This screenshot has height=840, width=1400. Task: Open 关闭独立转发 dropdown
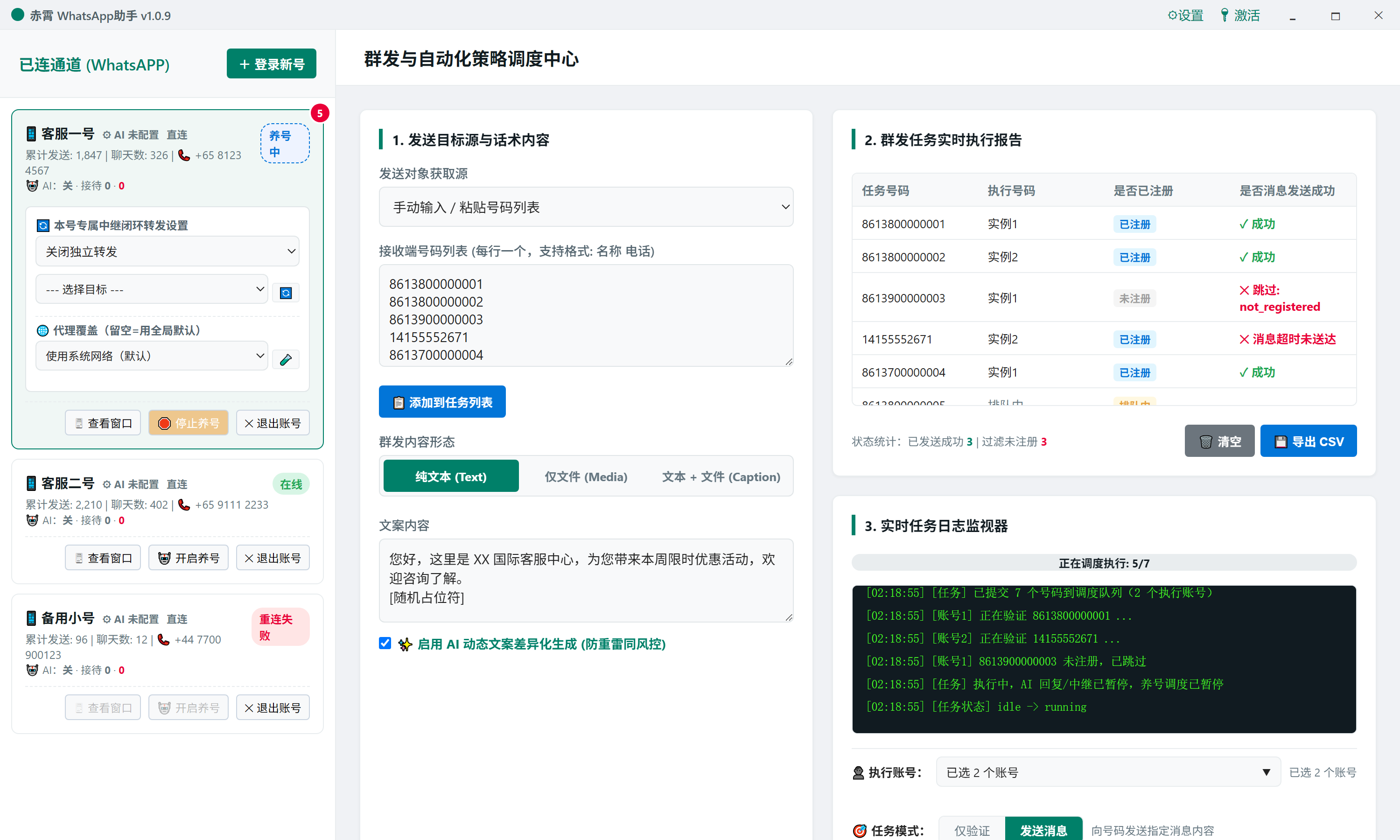[168, 252]
